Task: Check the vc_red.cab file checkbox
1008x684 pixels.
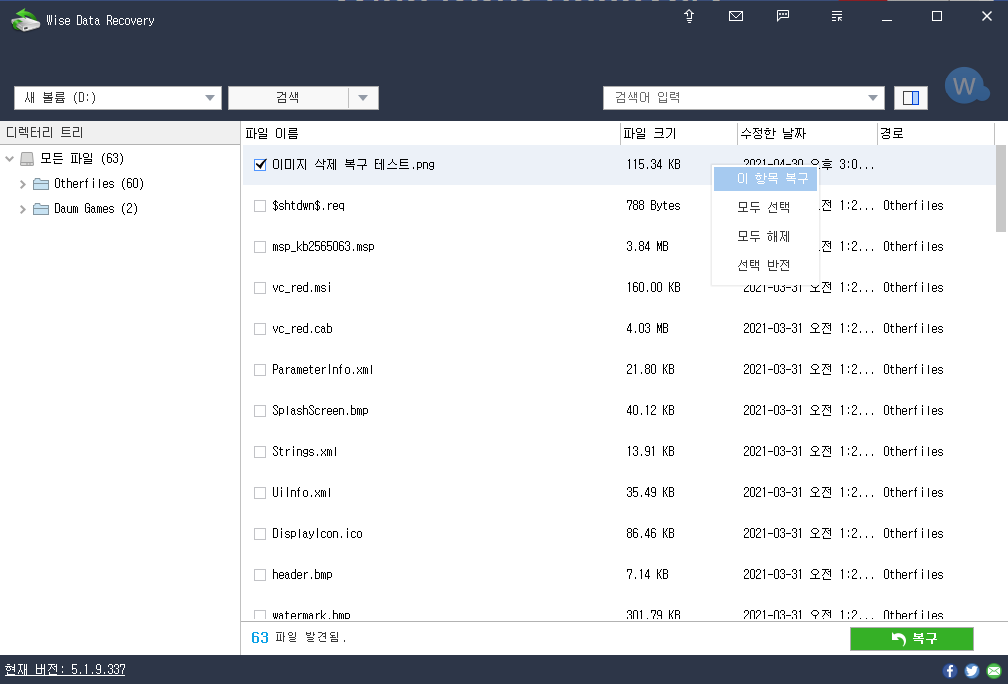Action: pos(259,328)
